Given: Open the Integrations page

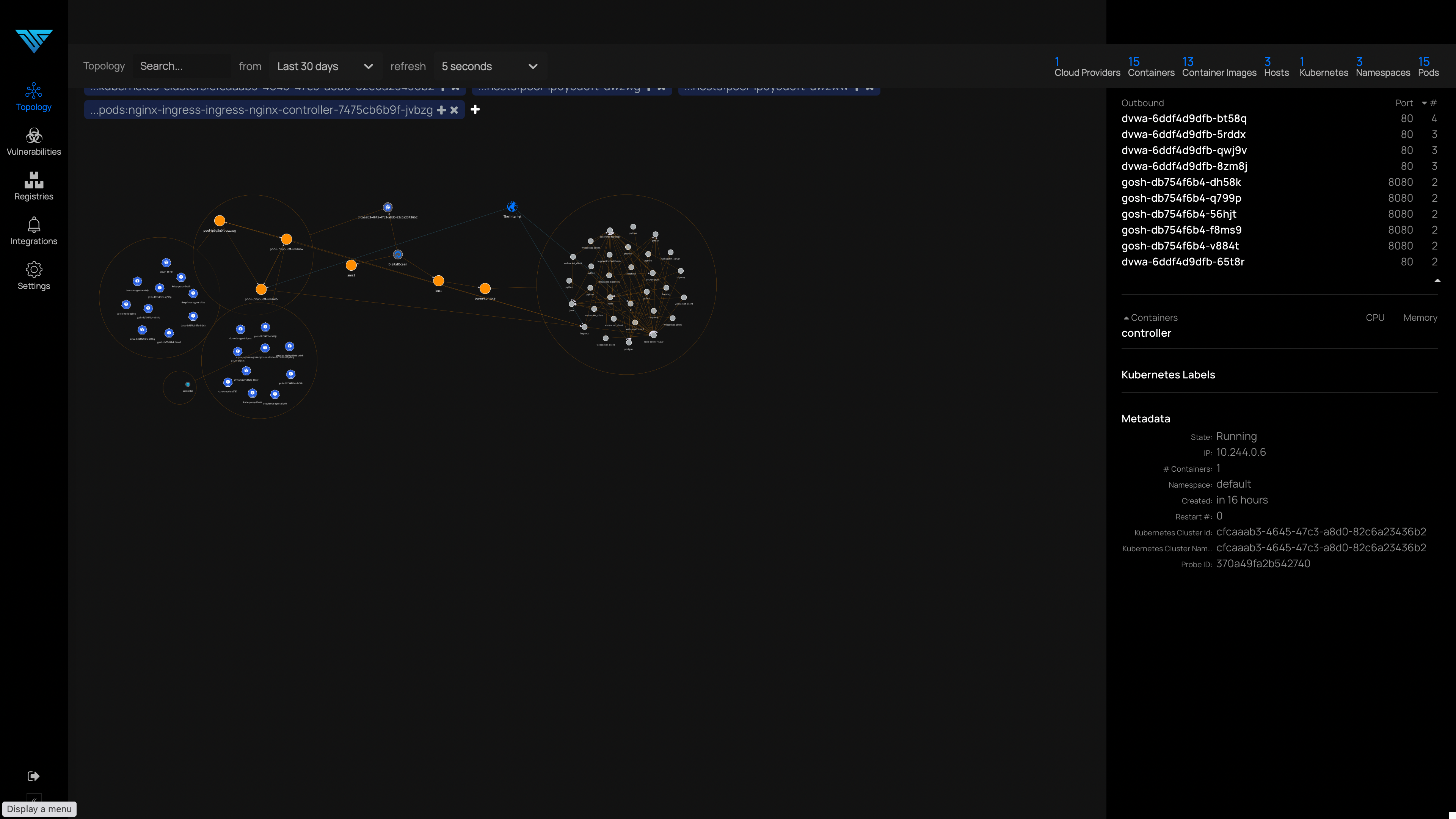Looking at the screenshot, I should click(33, 231).
